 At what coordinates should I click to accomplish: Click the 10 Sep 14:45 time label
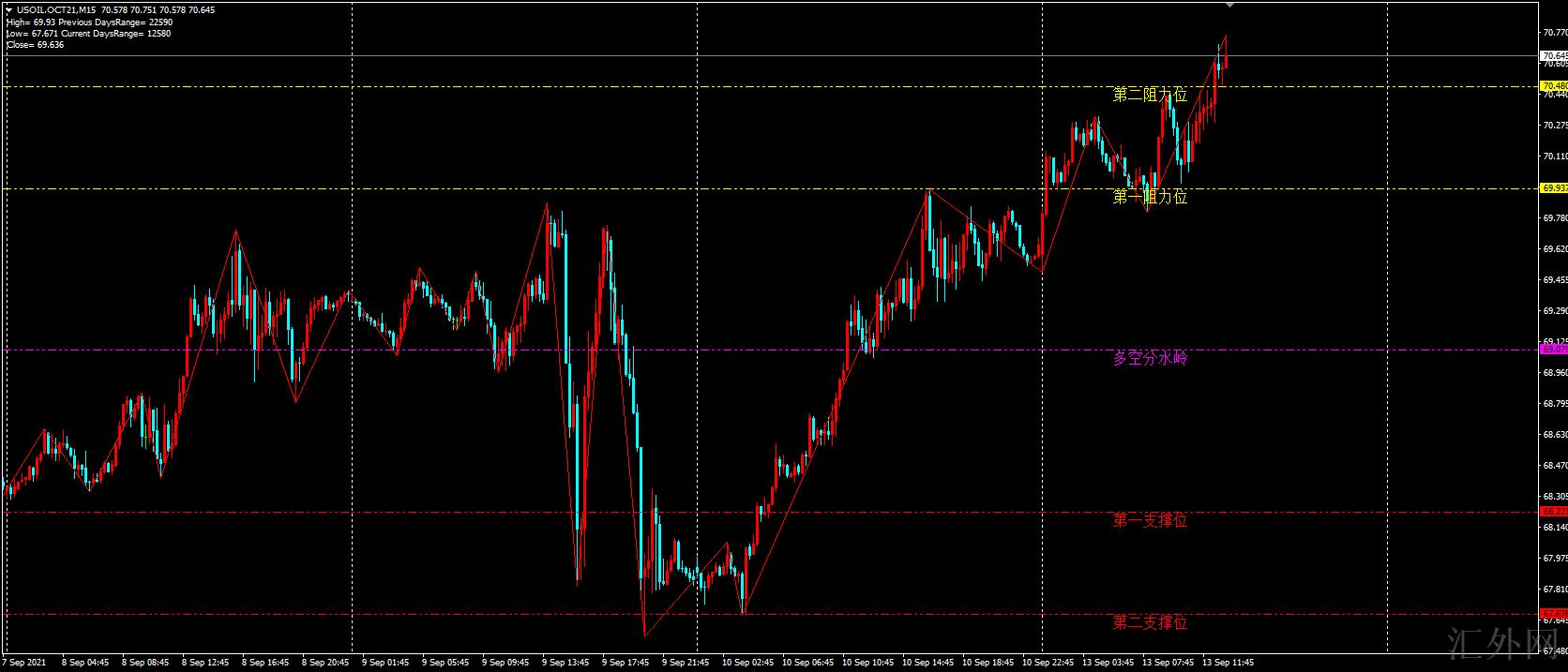pyautogui.click(x=927, y=663)
